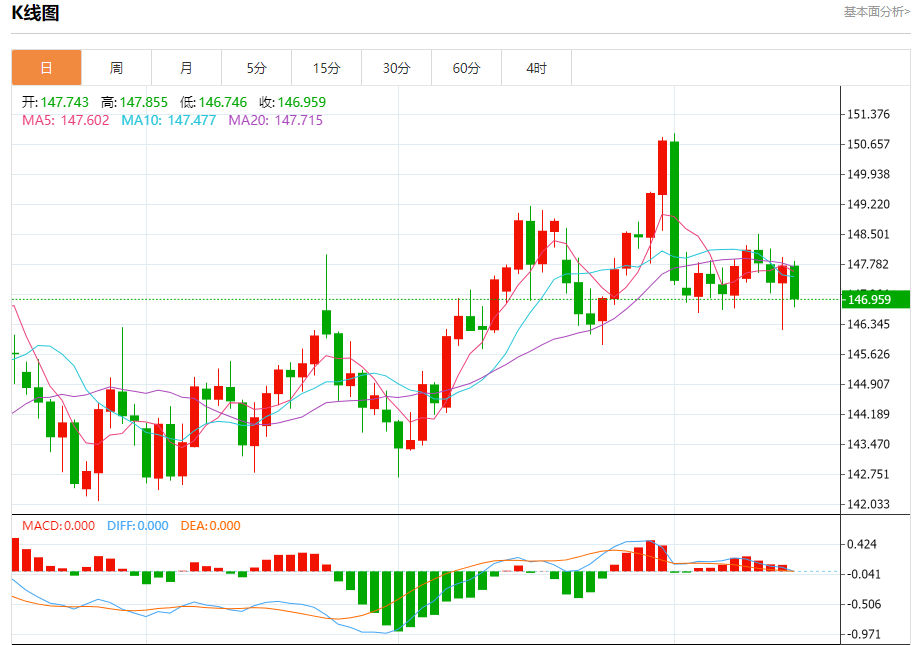Open the 15分 chart tab
The height and width of the screenshot is (645, 917).
coord(326,68)
